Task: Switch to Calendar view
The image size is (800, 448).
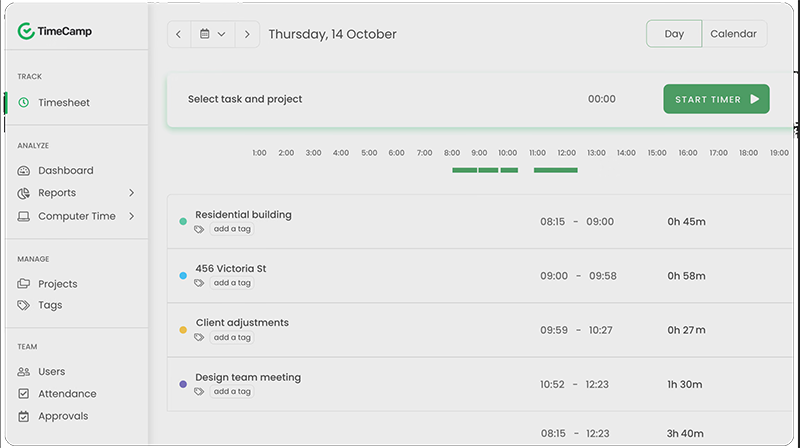Action: click(x=733, y=34)
